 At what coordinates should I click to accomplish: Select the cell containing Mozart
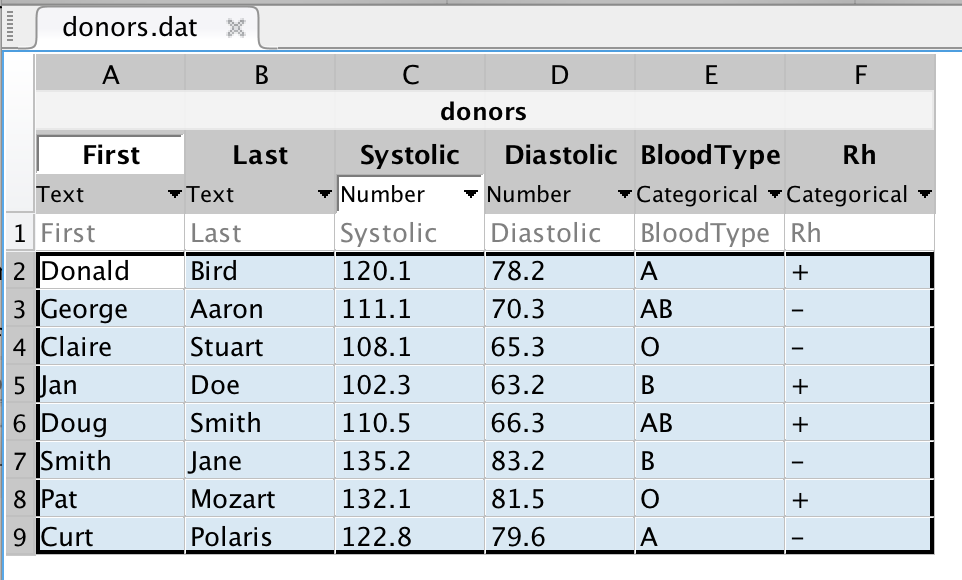[258, 498]
